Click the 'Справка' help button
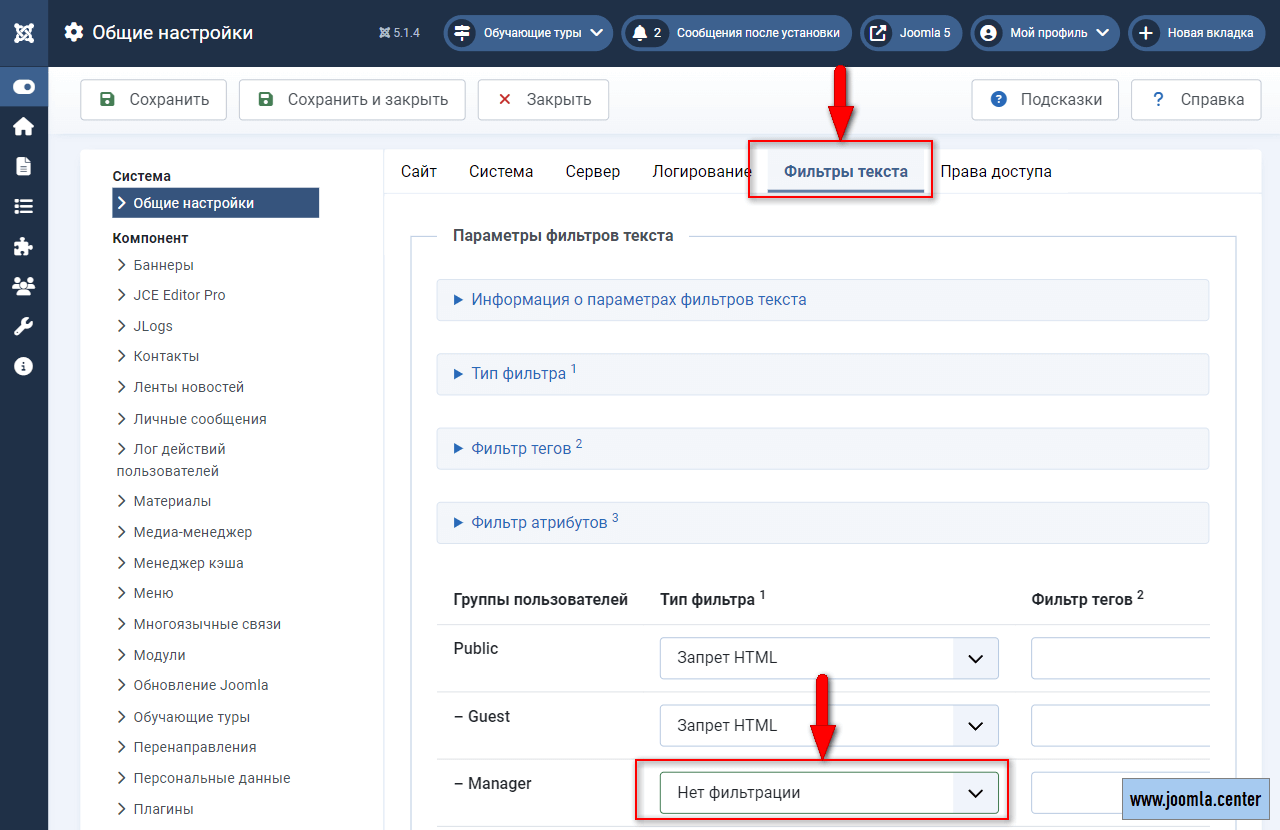 coord(1197,100)
